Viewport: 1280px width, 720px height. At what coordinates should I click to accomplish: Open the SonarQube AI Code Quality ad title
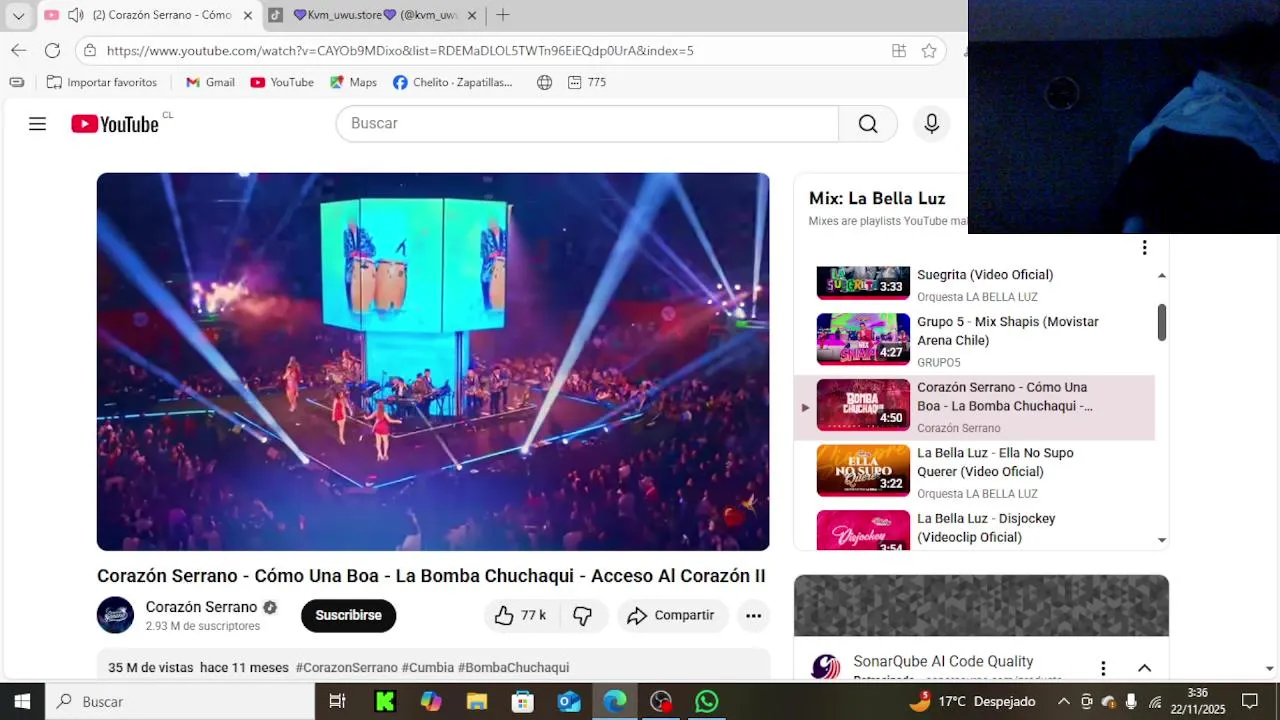point(943,661)
